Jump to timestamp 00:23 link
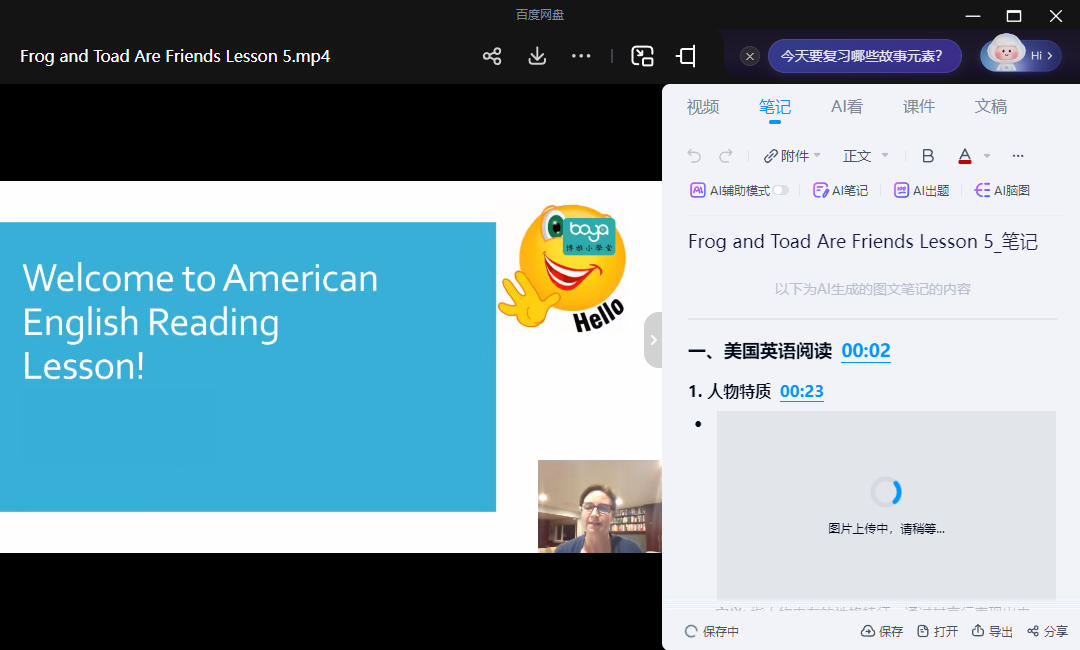 (801, 391)
